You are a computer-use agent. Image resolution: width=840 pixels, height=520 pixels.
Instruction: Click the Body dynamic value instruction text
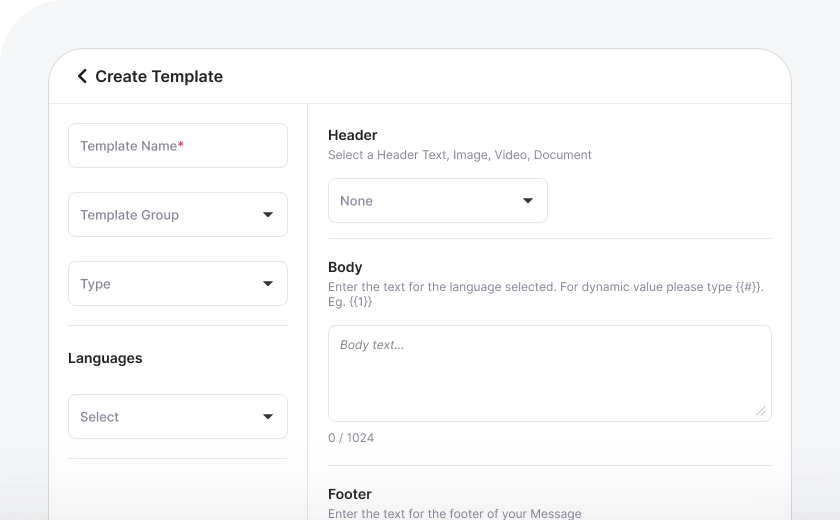pyautogui.click(x=545, y=287)
